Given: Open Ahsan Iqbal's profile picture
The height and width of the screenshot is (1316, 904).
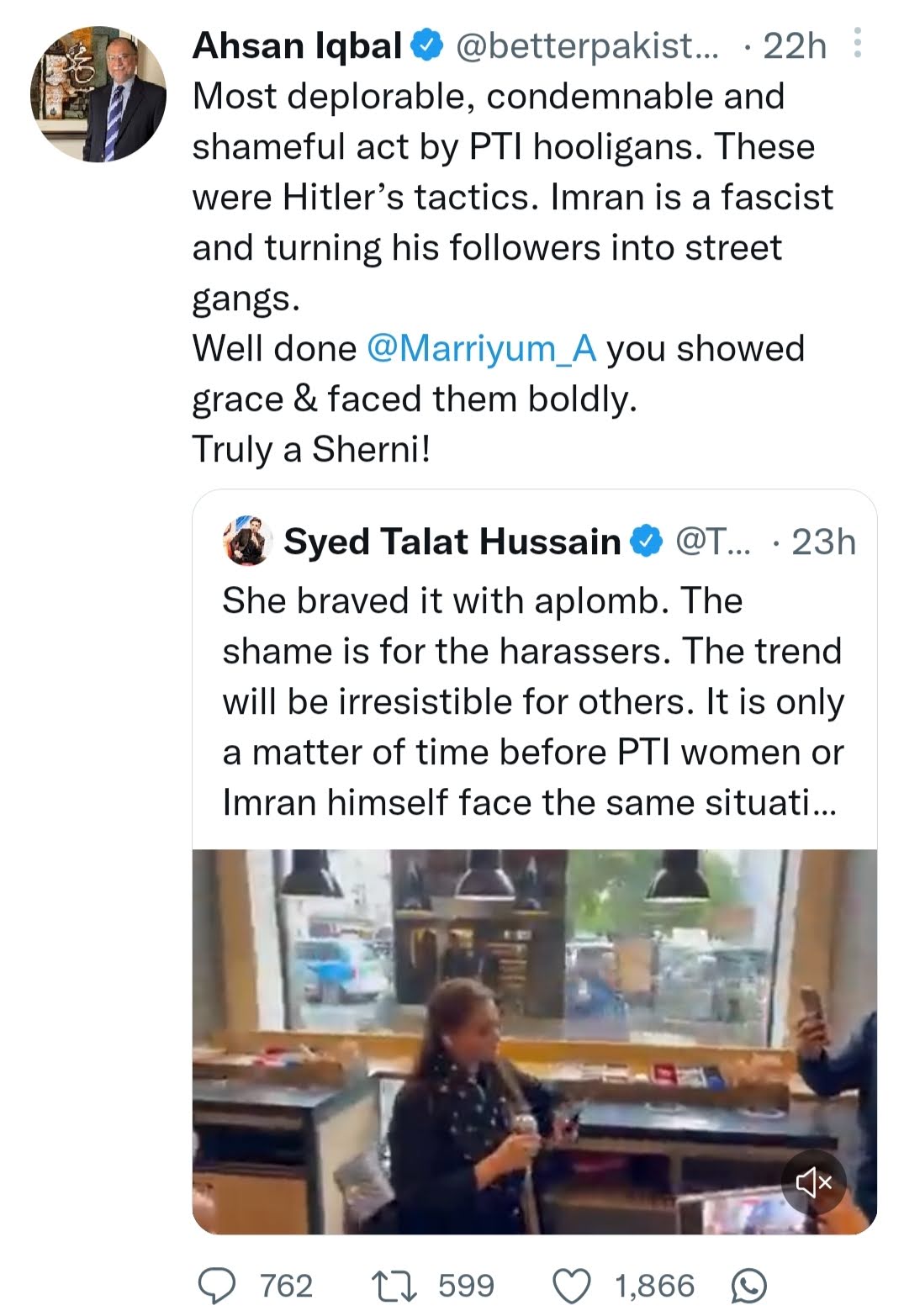Looking at the screenshot, I should [98, 92].
